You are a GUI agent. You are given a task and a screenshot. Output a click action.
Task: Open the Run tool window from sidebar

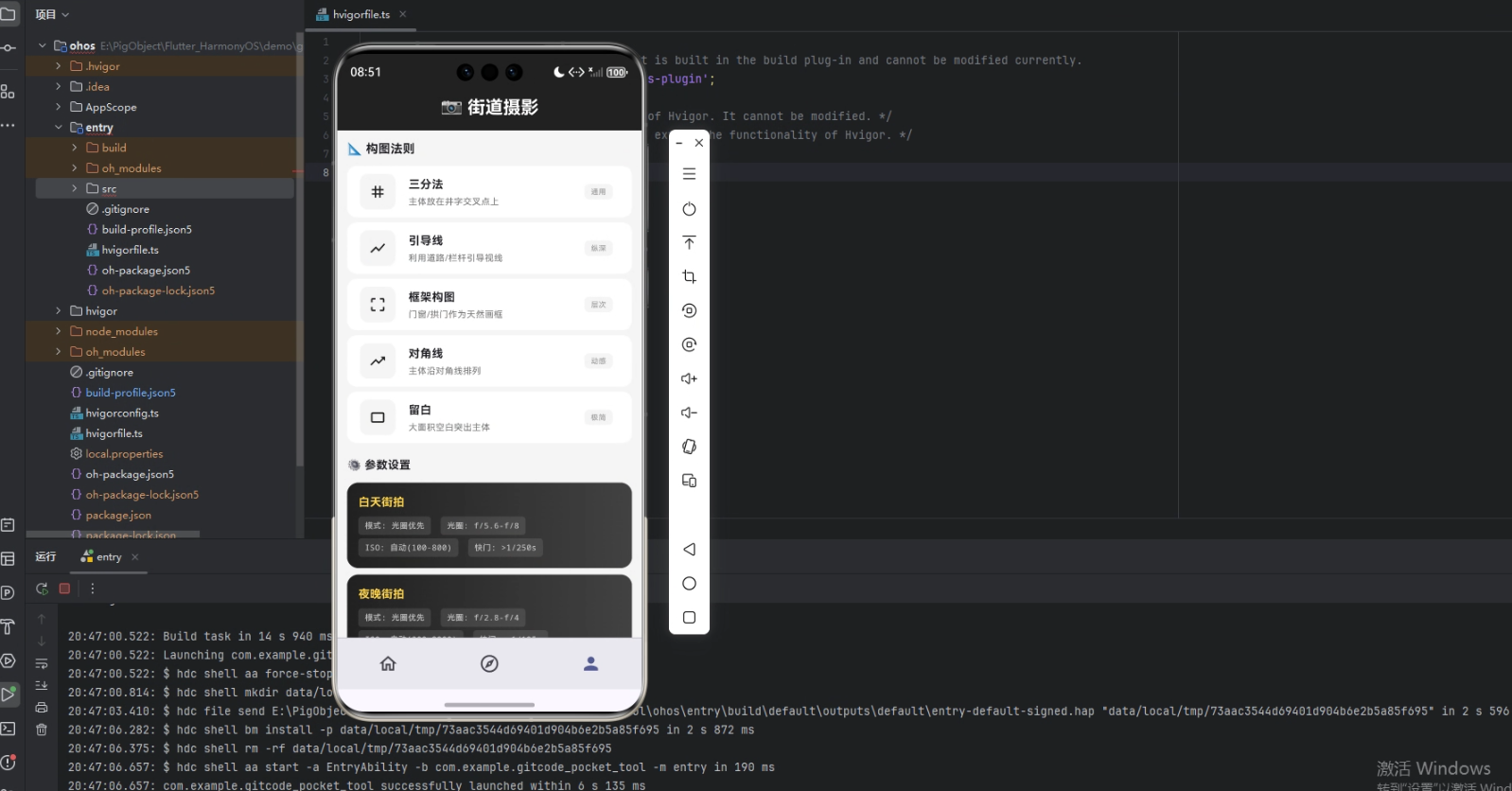tap(9, 694)
